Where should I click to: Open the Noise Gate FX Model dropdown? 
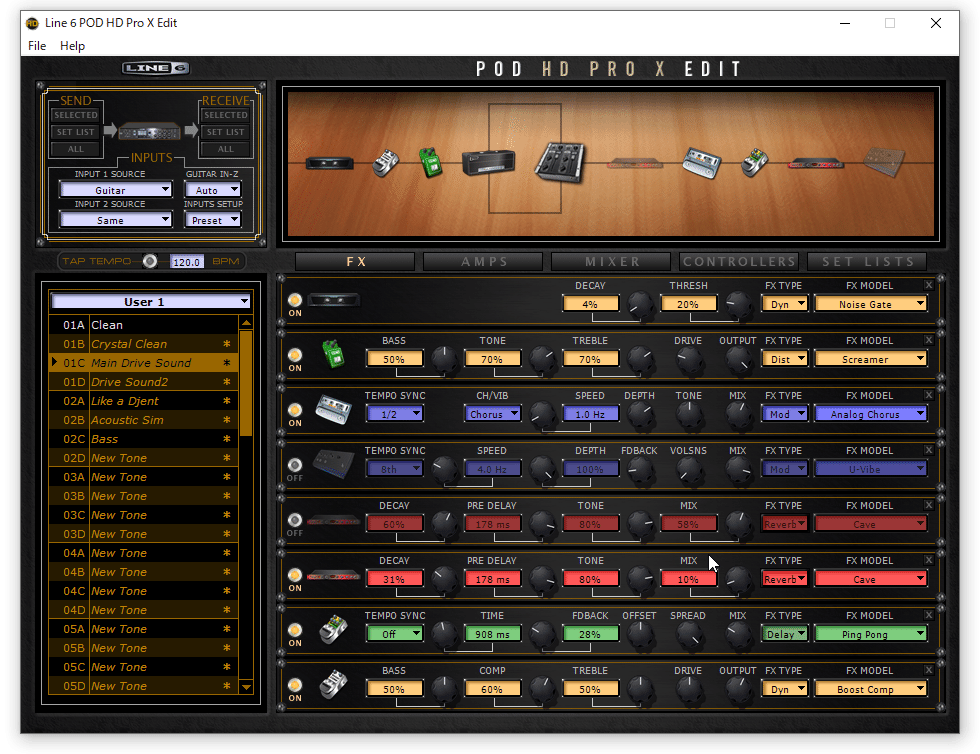click(x=871, y=304)
